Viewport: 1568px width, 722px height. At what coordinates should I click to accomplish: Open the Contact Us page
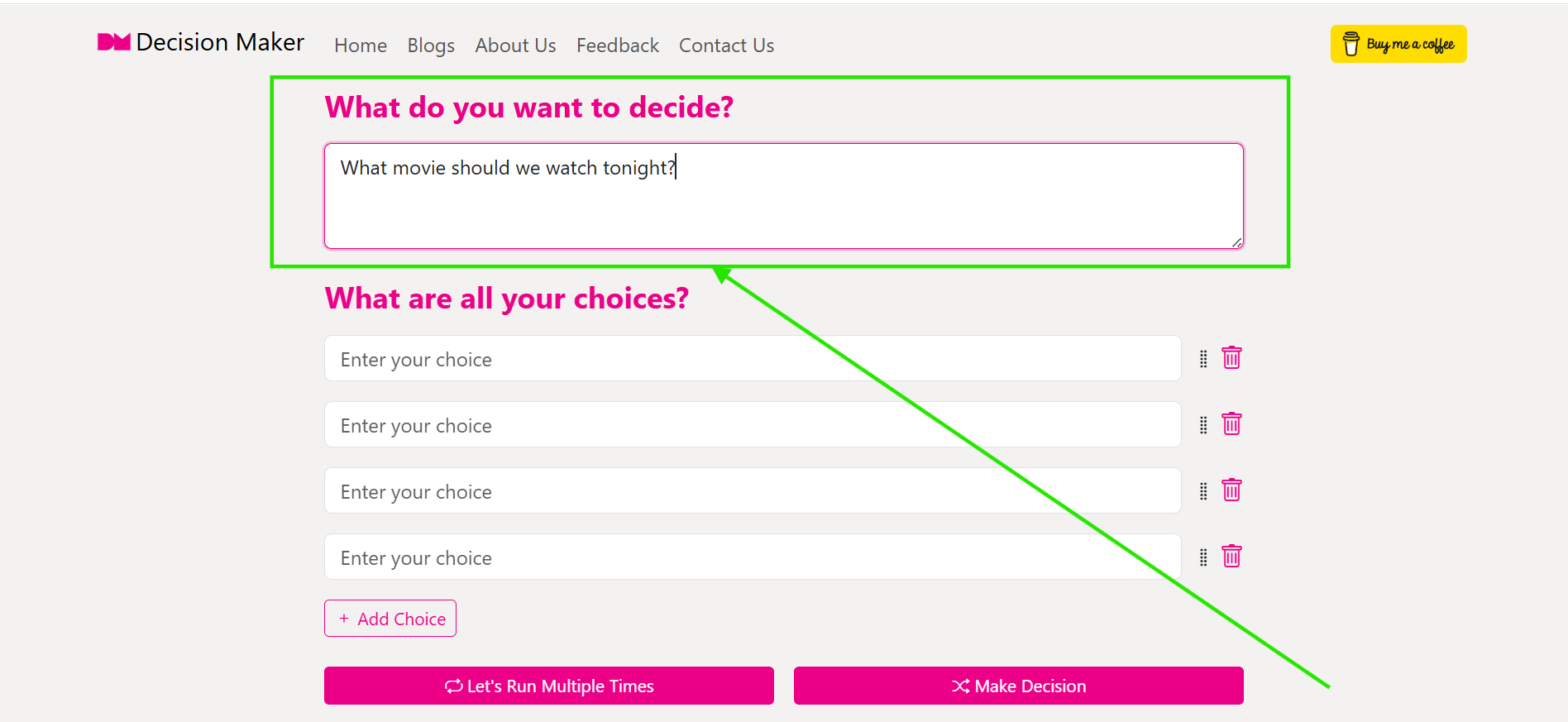pyautogui.click(x=726, y=45)
